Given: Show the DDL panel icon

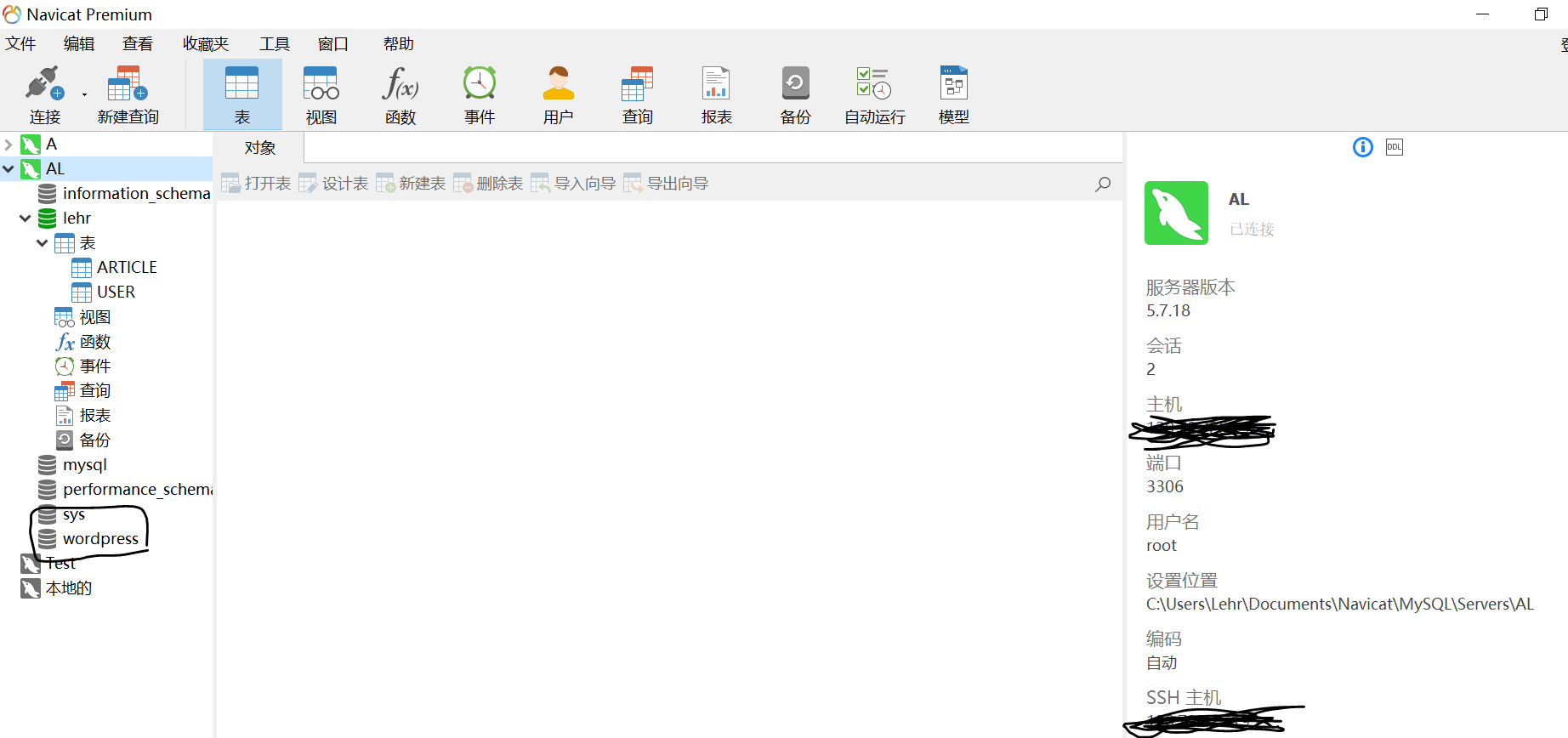Looking at the screenshot, I should tap(1395, 147).
